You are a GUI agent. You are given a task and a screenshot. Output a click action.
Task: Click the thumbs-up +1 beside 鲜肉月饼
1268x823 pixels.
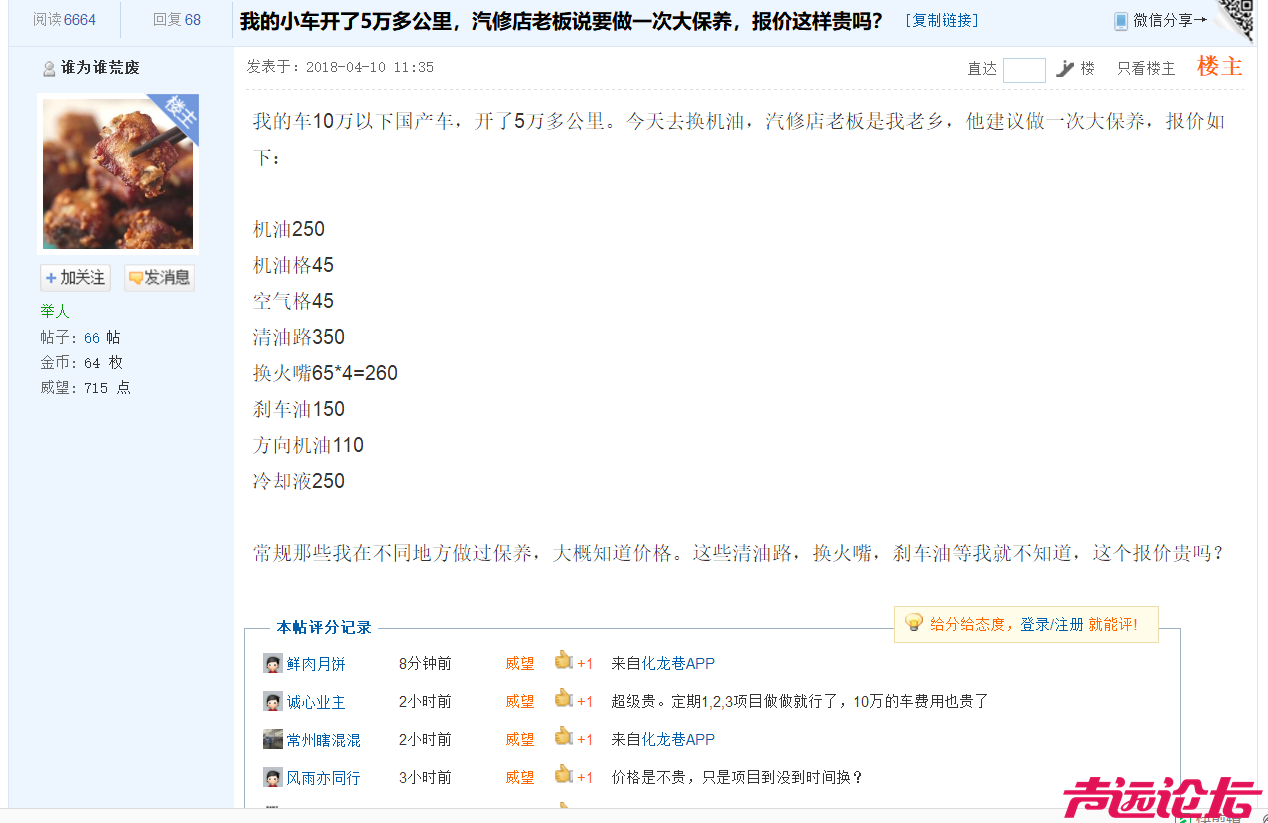click(x=572, y=661)
